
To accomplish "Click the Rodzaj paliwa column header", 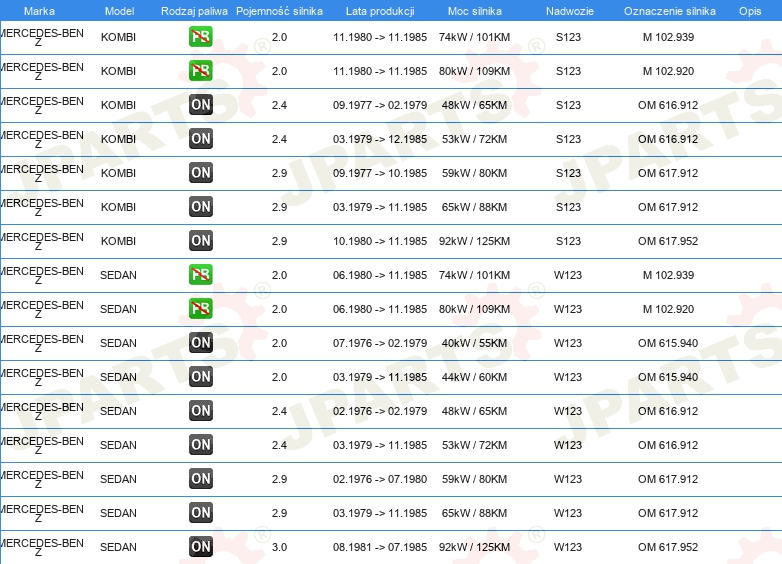I will coord(194,11).
